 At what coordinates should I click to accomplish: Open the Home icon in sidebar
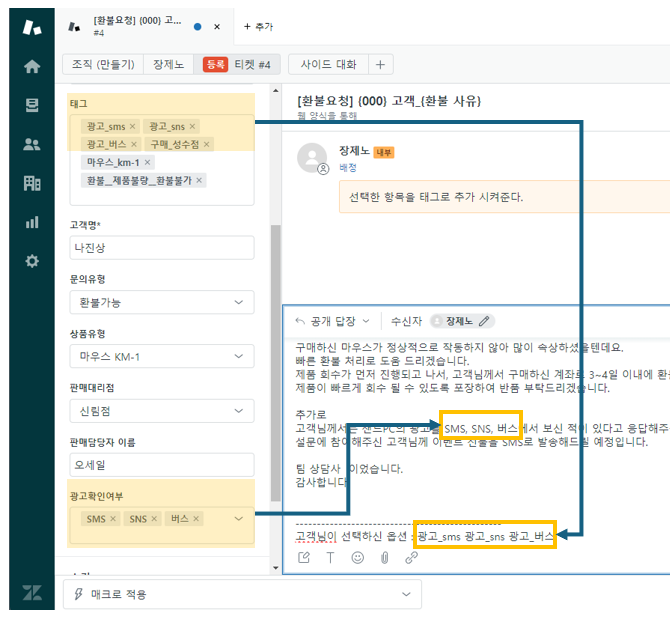click(32, 66)
